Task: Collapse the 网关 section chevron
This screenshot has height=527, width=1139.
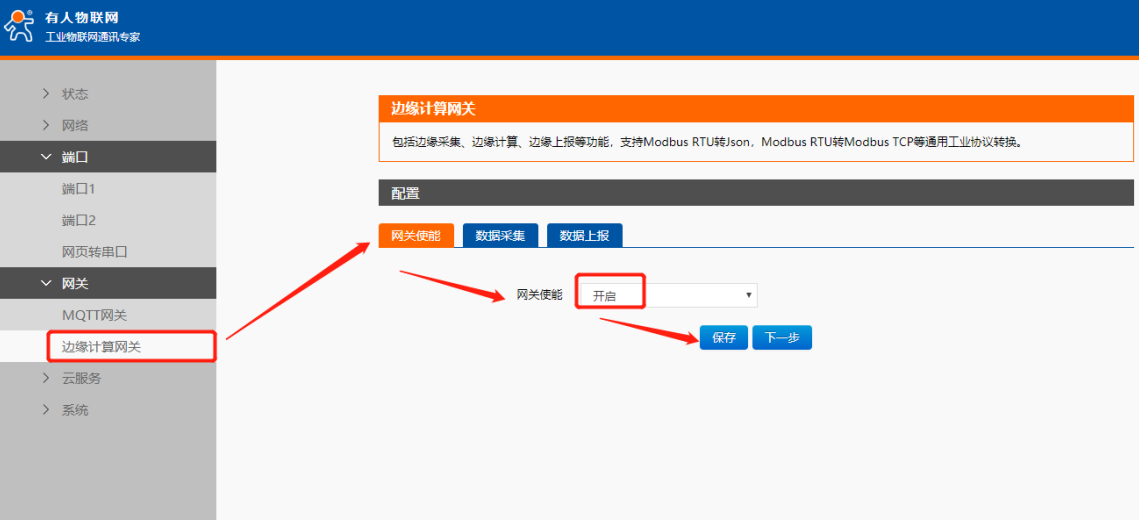Action: [46, 284]
